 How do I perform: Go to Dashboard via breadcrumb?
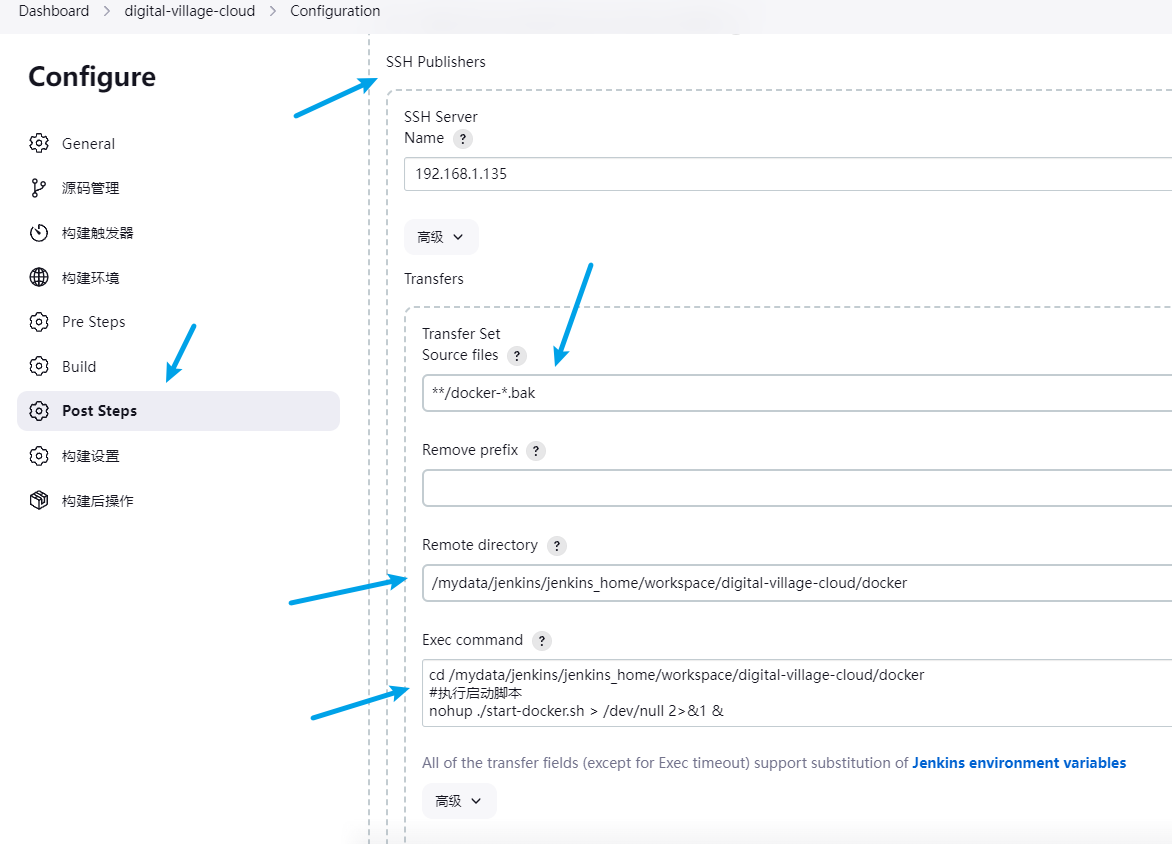click(53, 11)
